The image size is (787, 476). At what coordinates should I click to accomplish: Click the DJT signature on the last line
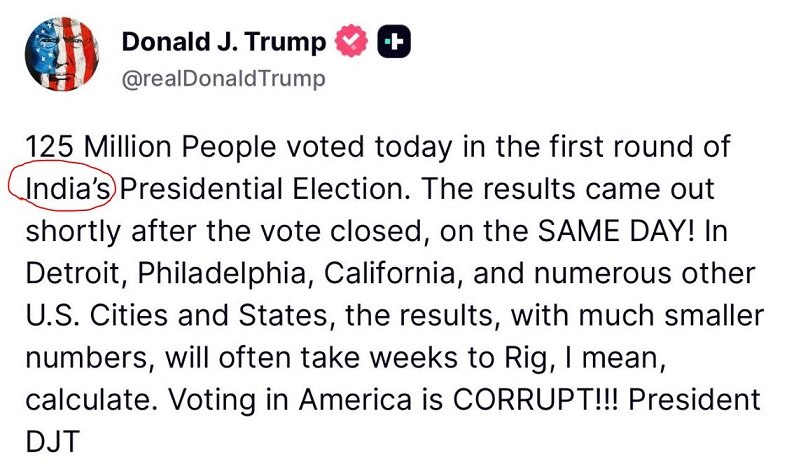click(x=52, y=442)
